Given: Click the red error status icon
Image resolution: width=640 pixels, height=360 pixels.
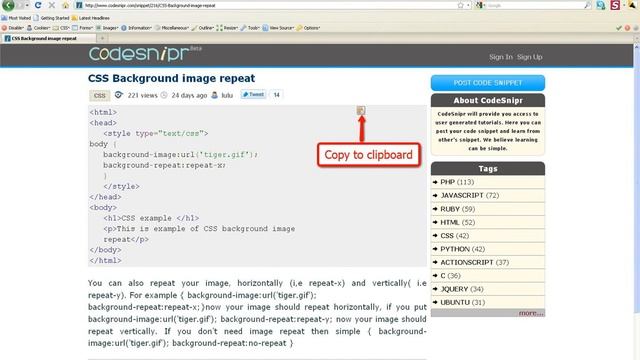Looking at the screenshot, I should [627, 28].
